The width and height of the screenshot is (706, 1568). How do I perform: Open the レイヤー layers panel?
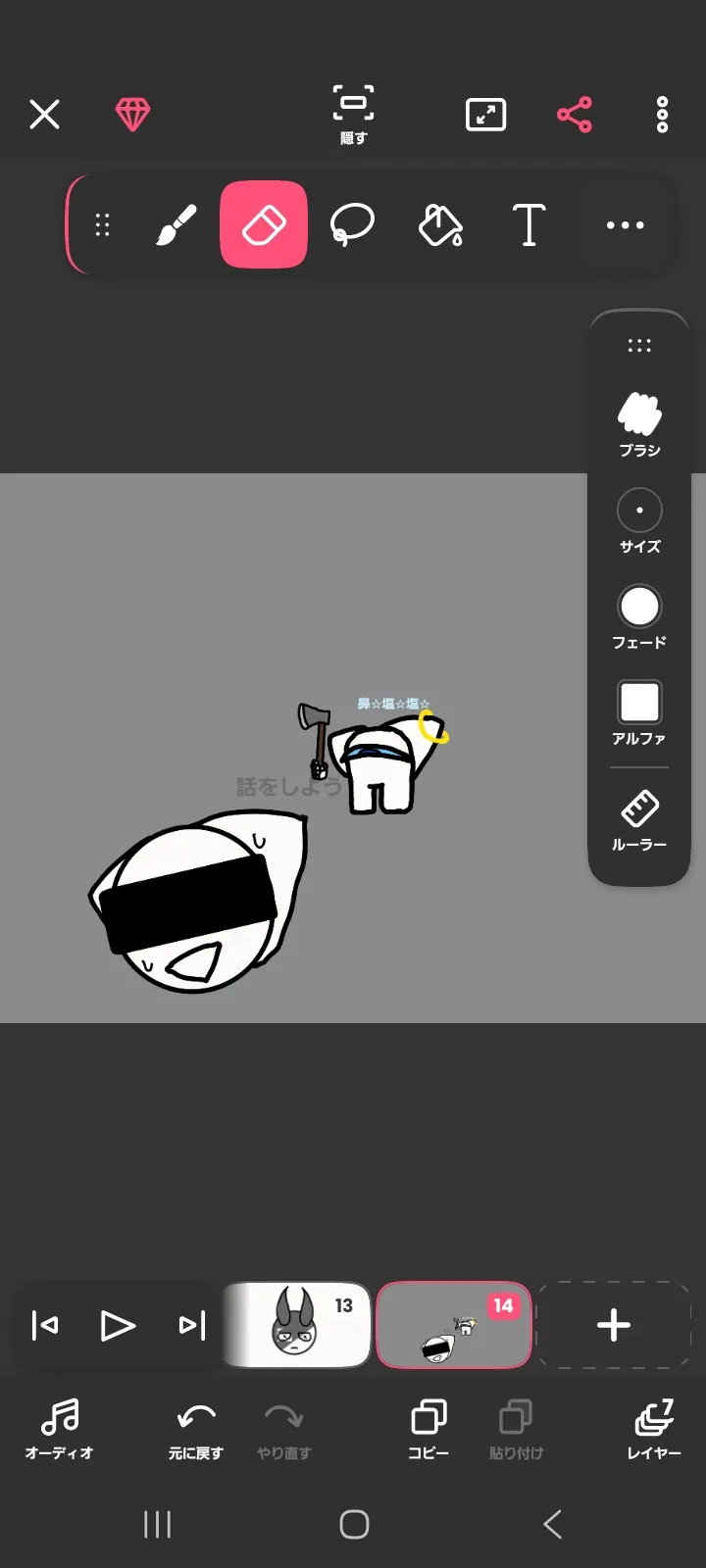(x=654, y=1430)
